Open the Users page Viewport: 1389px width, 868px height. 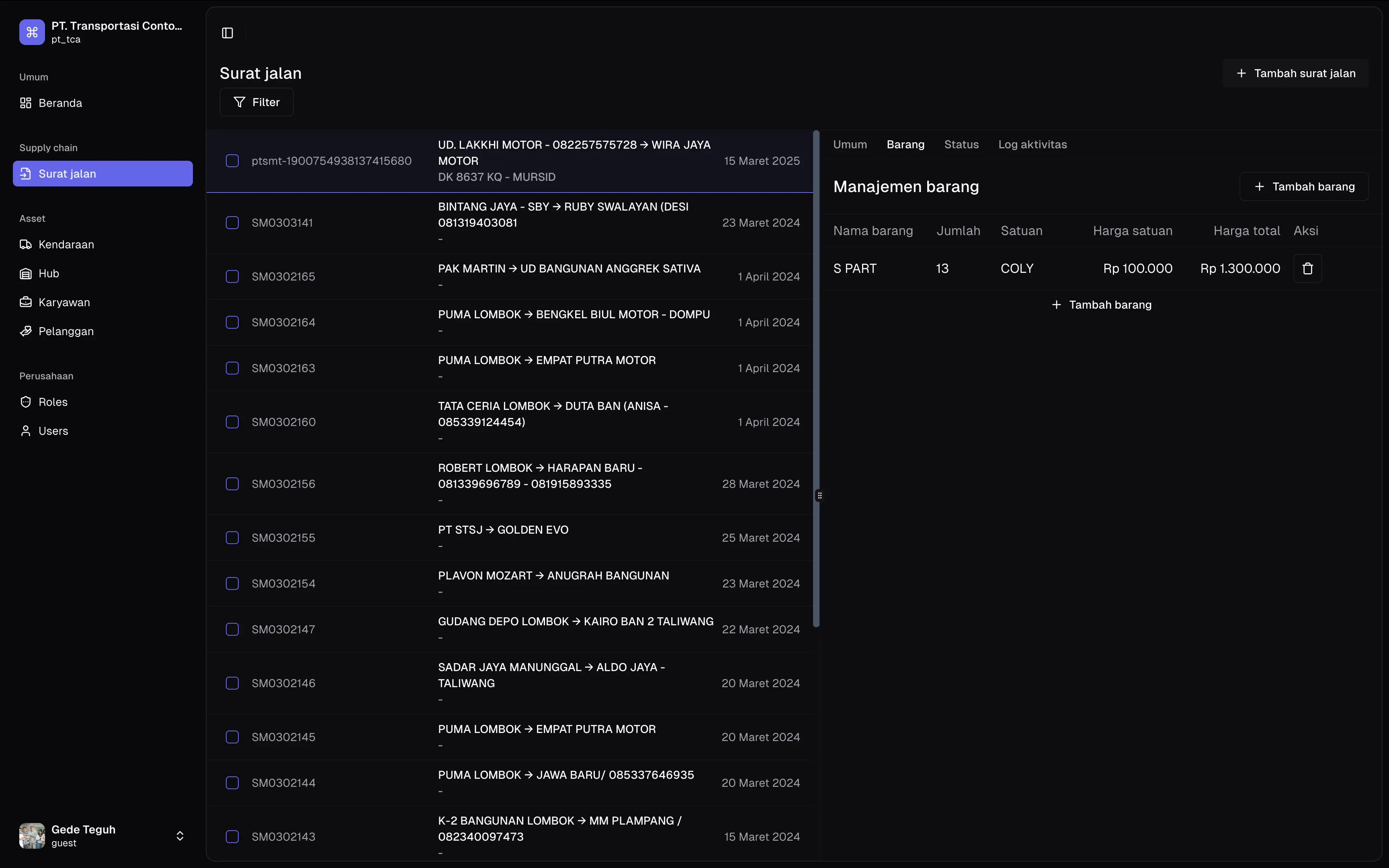click(x=53, y=431)
